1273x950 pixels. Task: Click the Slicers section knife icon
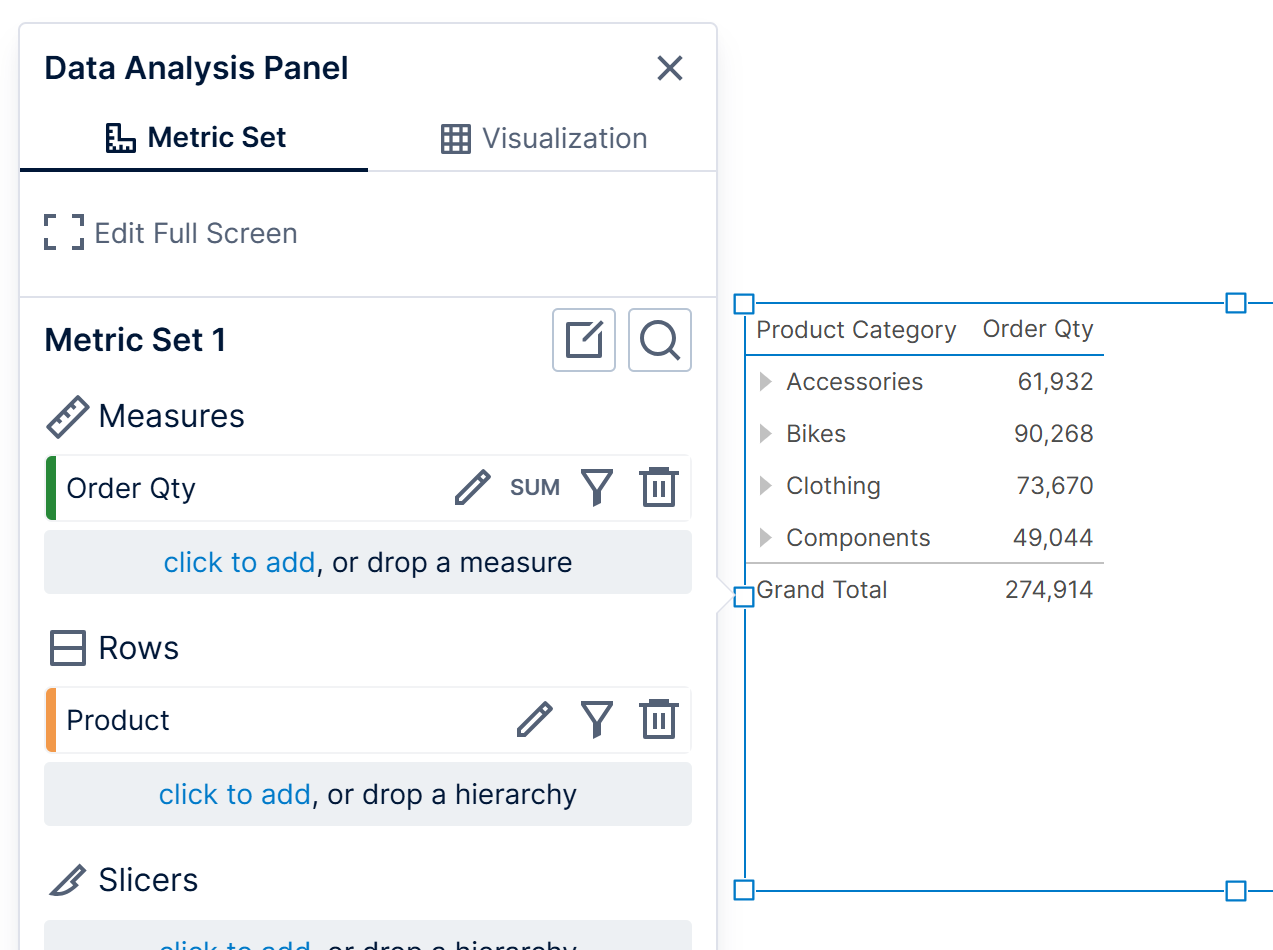(x=68, y=880)
